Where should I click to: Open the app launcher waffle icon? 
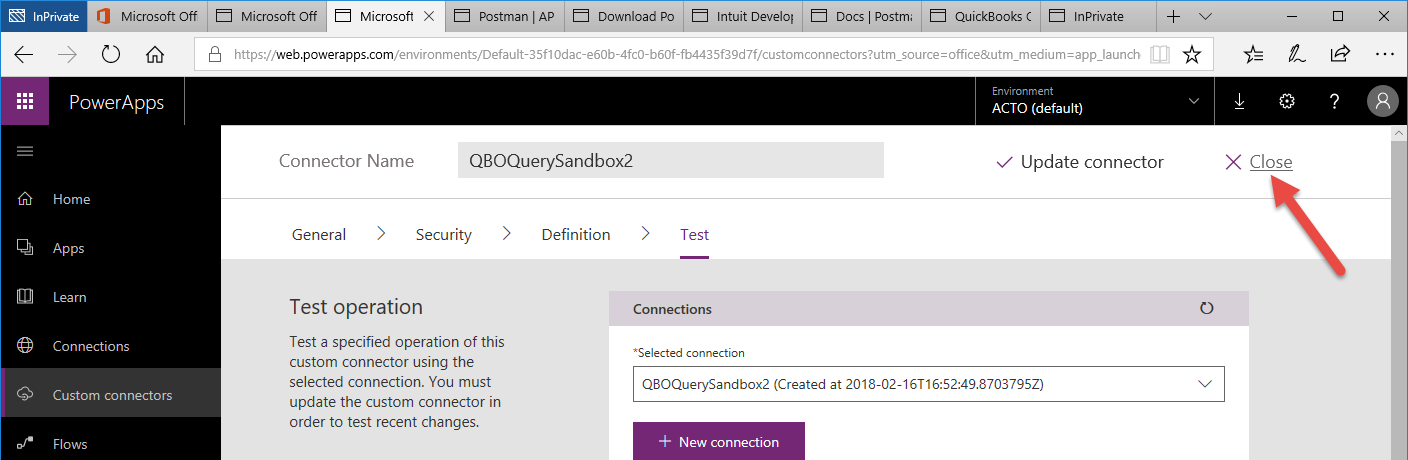[x=25, y=101]
